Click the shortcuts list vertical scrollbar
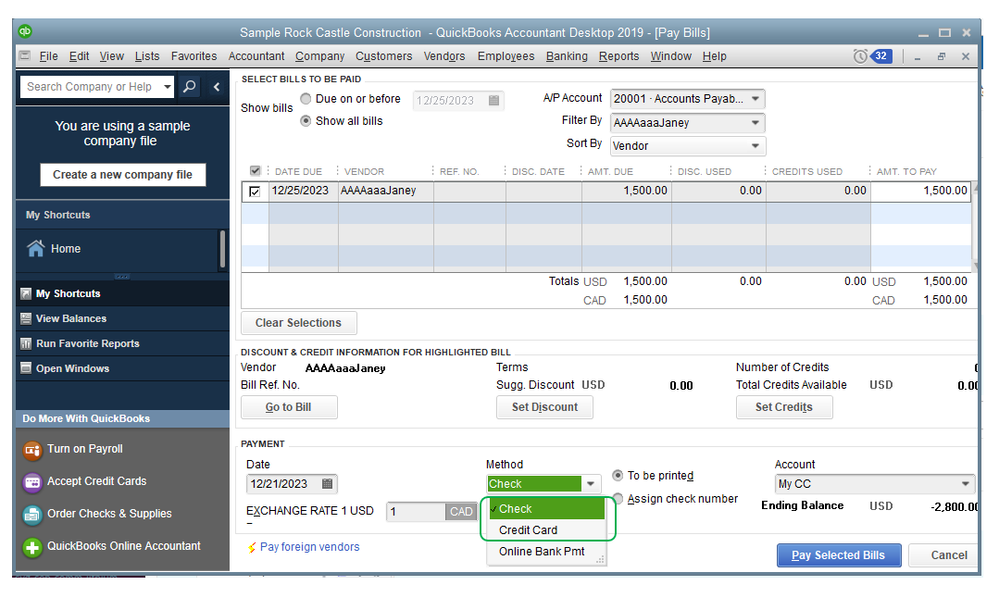999x596 pixels. 222,250
